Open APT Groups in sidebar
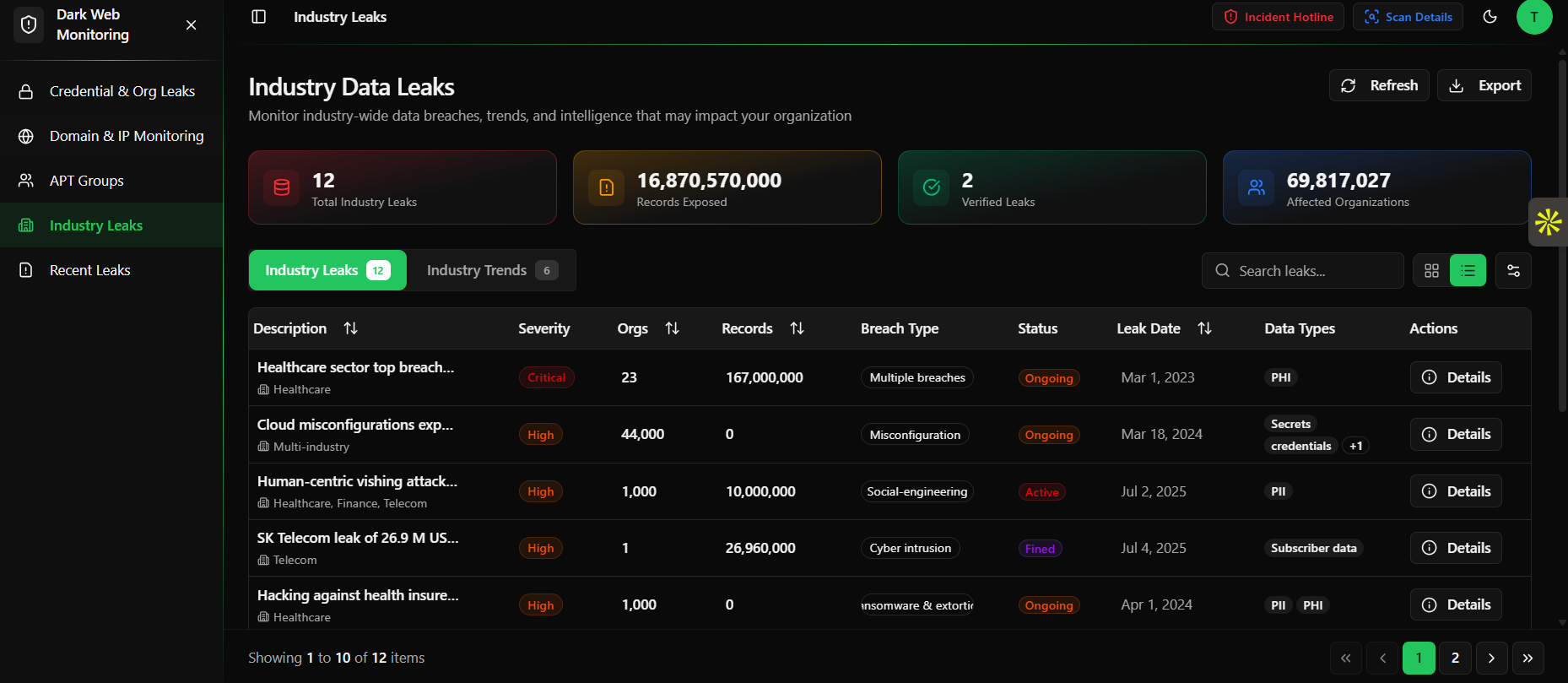This screenshot has width=1568, height=683. coord(87,181)
